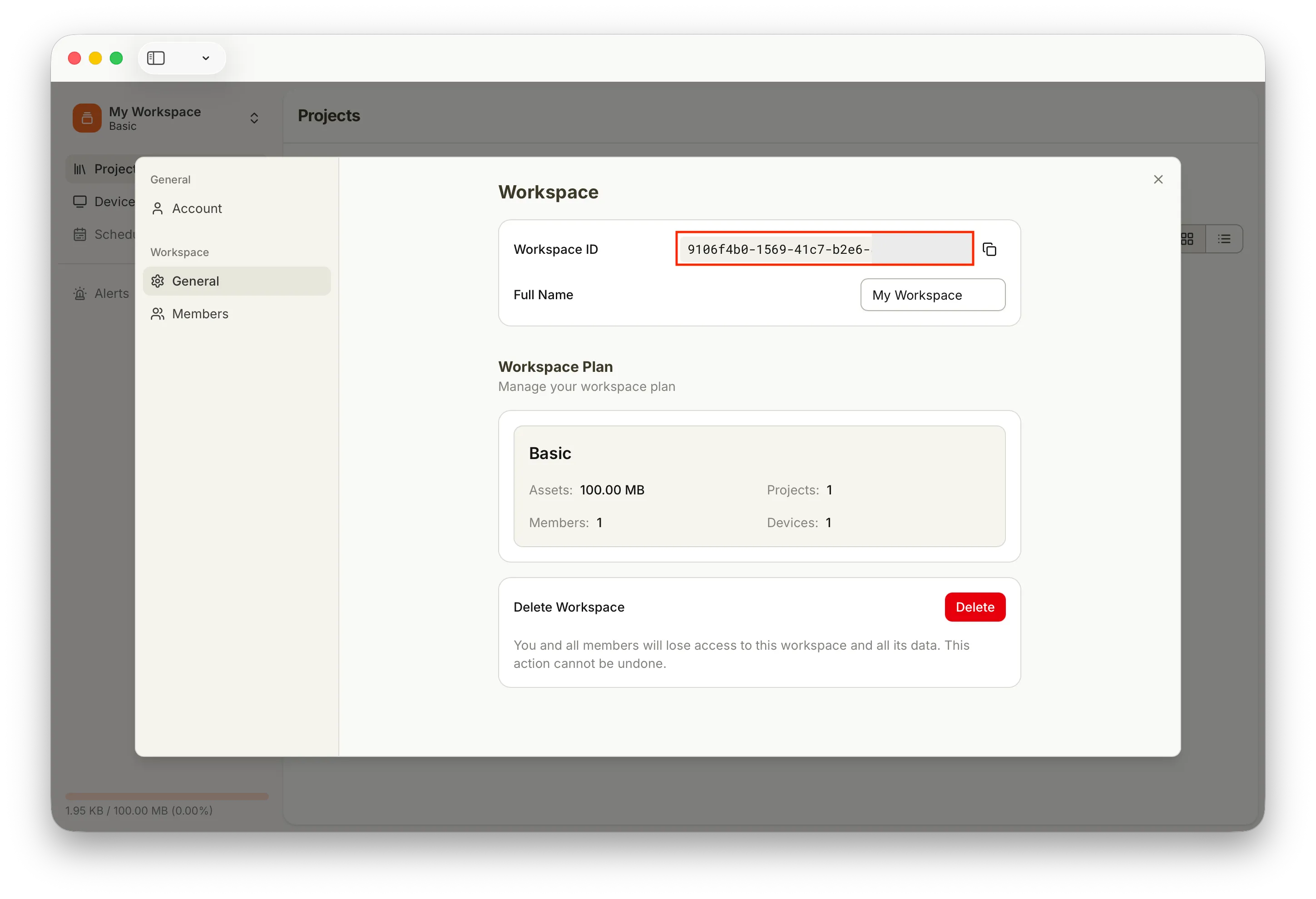Click the storage usage bar at the bottom
The height and width of the screenshot is (899, 1316).
coord(168,796)
